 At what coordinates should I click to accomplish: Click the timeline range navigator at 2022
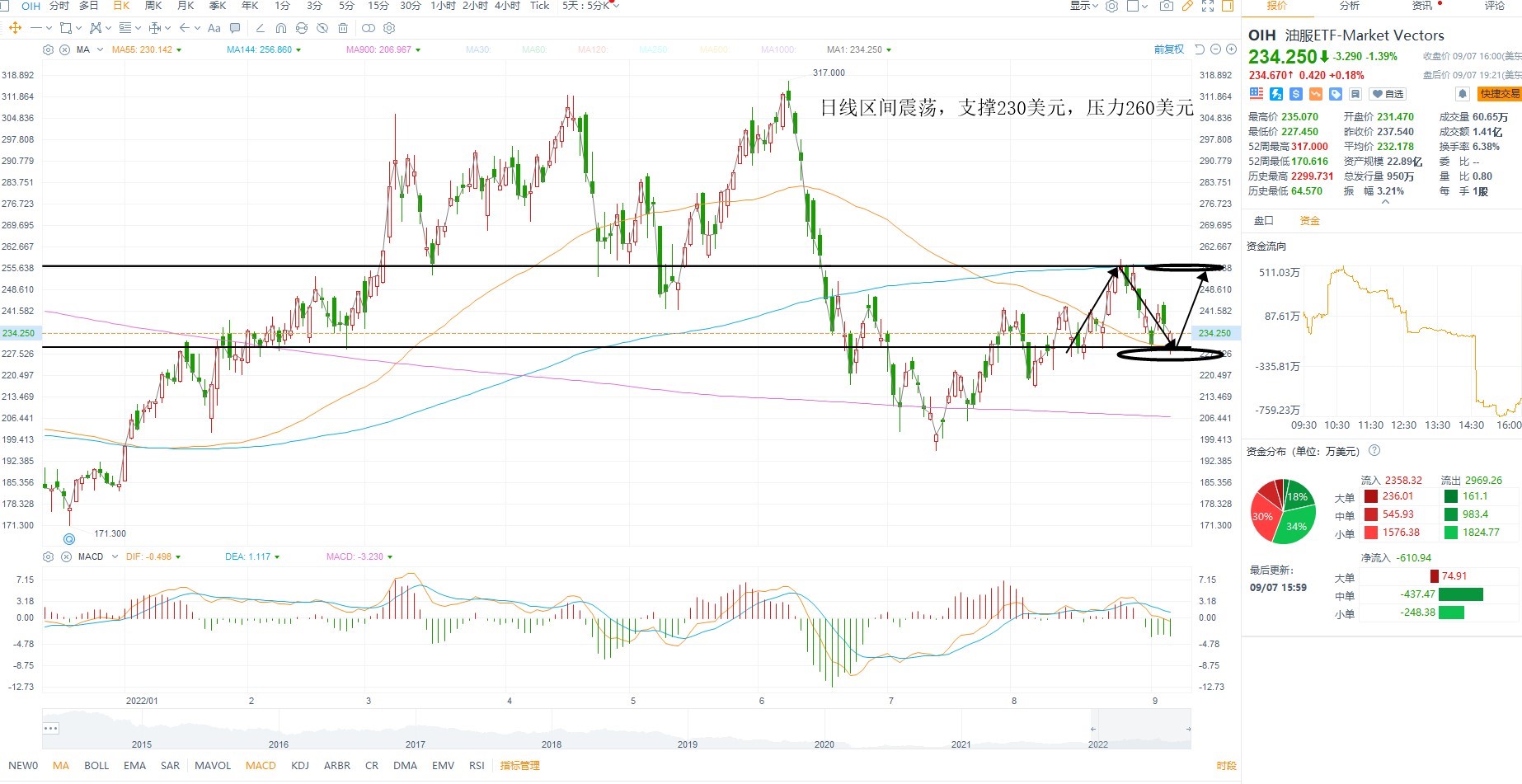click(1139, 729)
